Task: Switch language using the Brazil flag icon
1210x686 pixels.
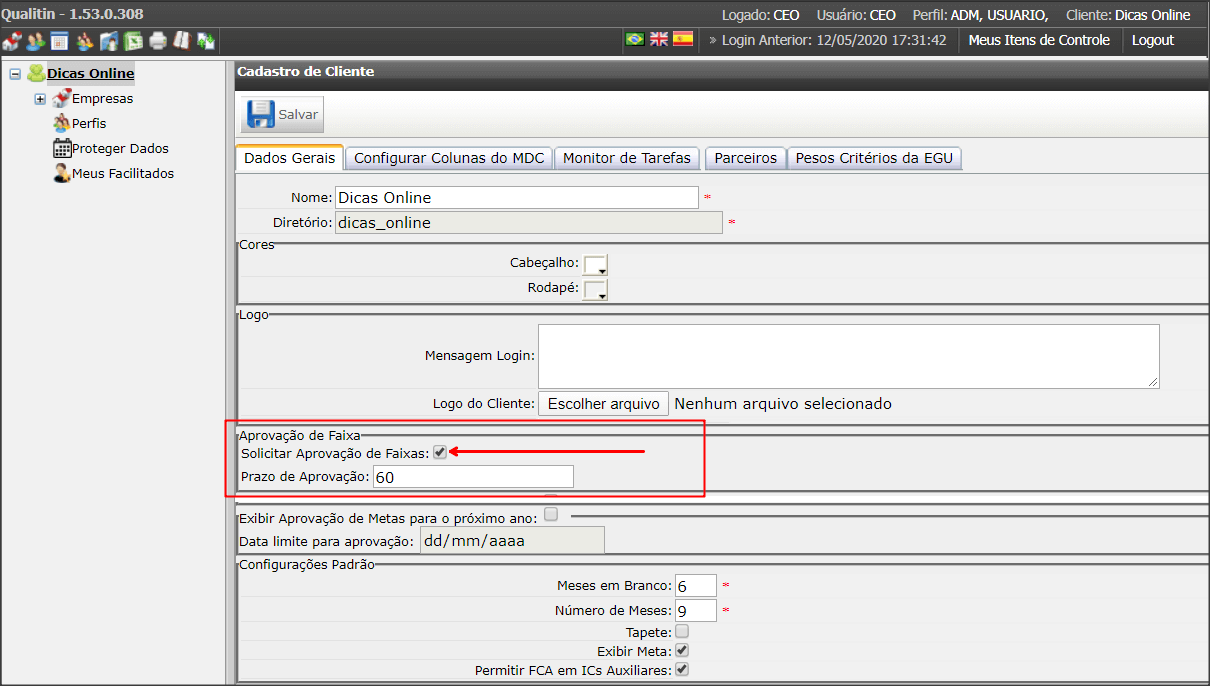Action: [634, 39]
